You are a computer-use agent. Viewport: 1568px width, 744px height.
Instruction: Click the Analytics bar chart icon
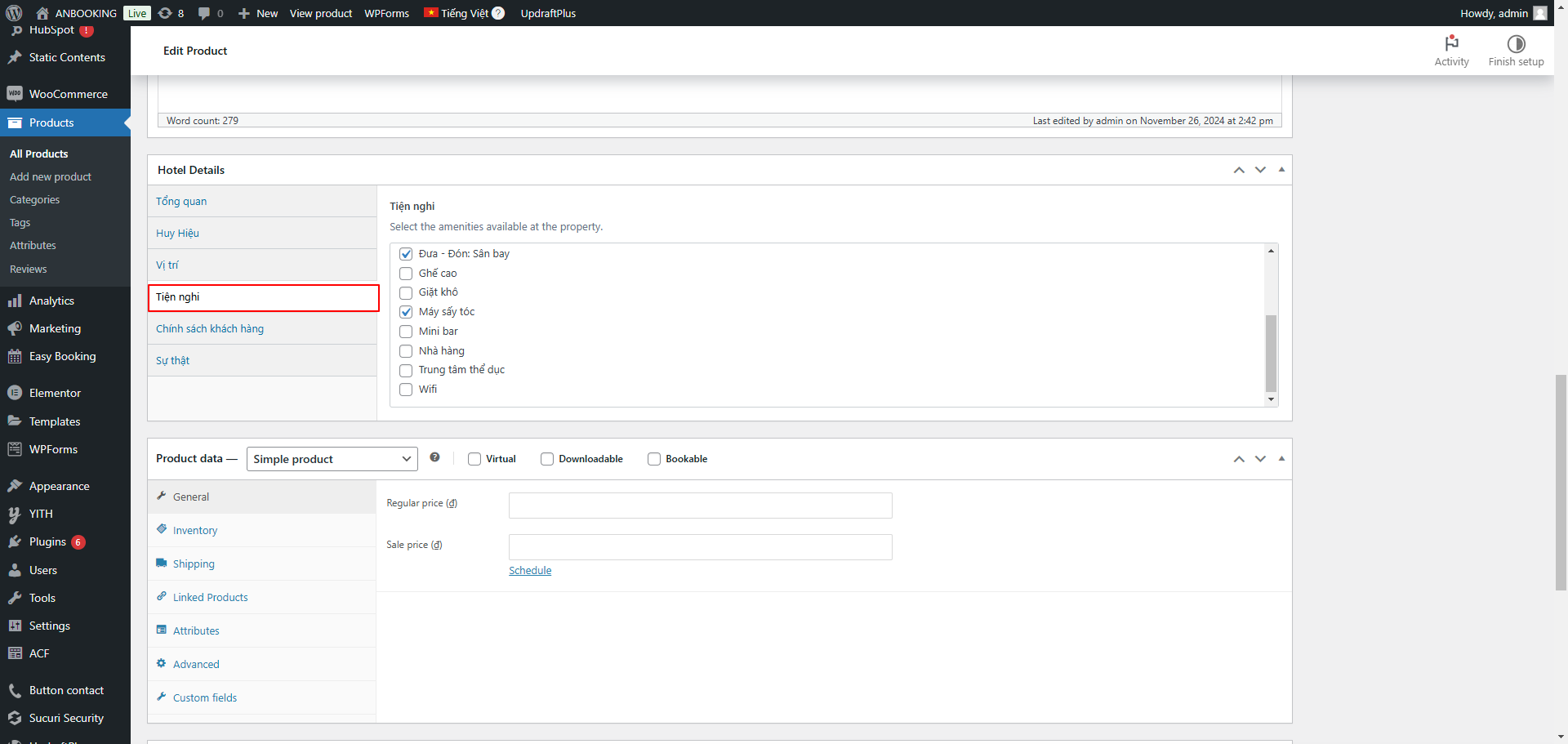pyautogui.click(x=15, y=301)
